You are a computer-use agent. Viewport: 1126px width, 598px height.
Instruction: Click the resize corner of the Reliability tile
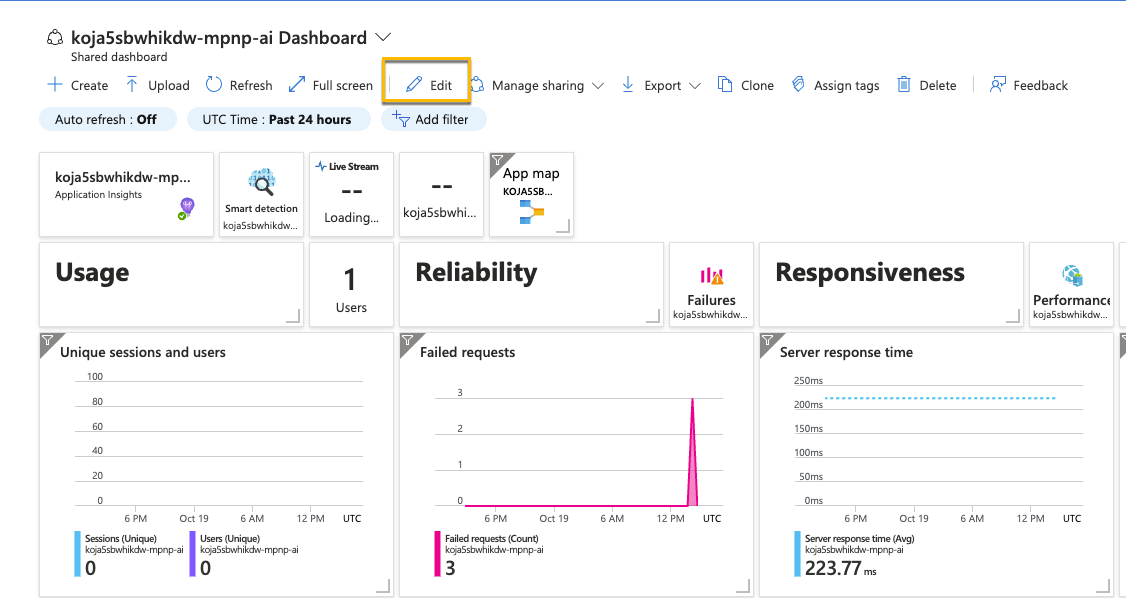pos(653,317)
